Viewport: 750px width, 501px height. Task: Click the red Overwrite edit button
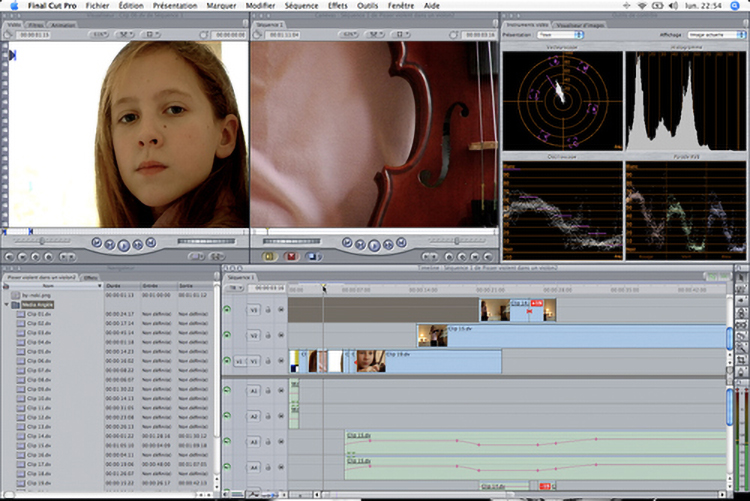click(x=291, y=257)
